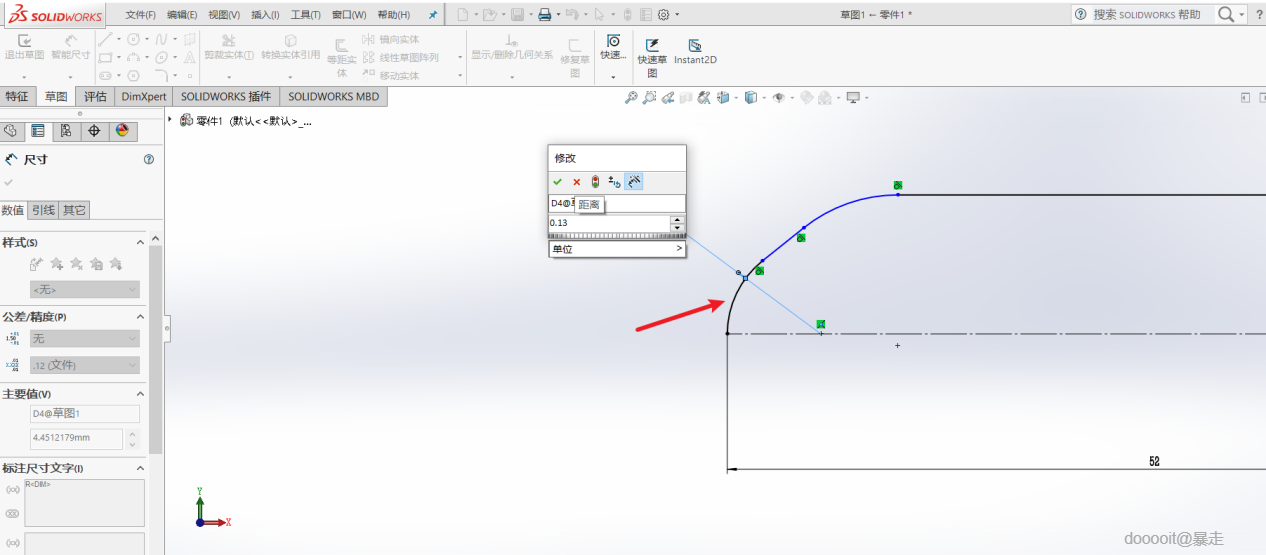
Task: Click the Instant2D button
Action: (695, 52)
